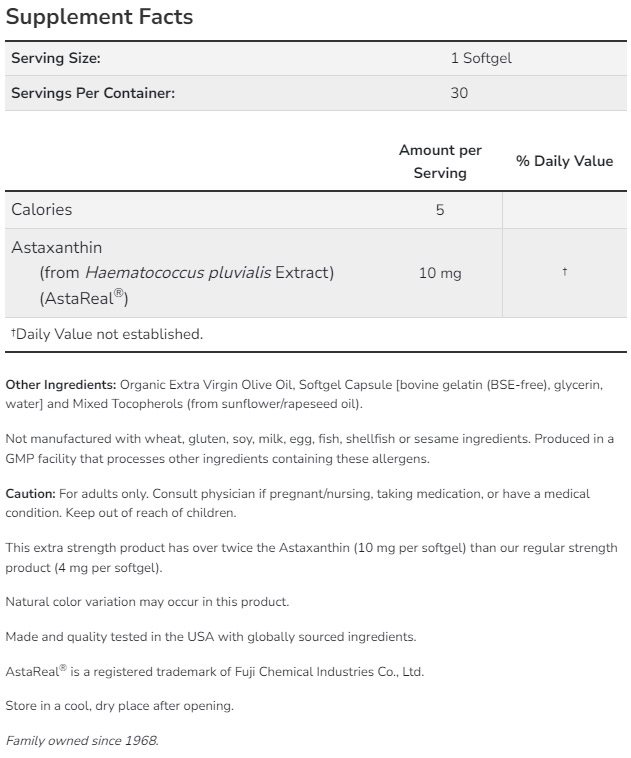Image resolution: width=631 pixels, height=758 pixels.
Task: Select the 30 servings value
Action: (x=459, y=93)
